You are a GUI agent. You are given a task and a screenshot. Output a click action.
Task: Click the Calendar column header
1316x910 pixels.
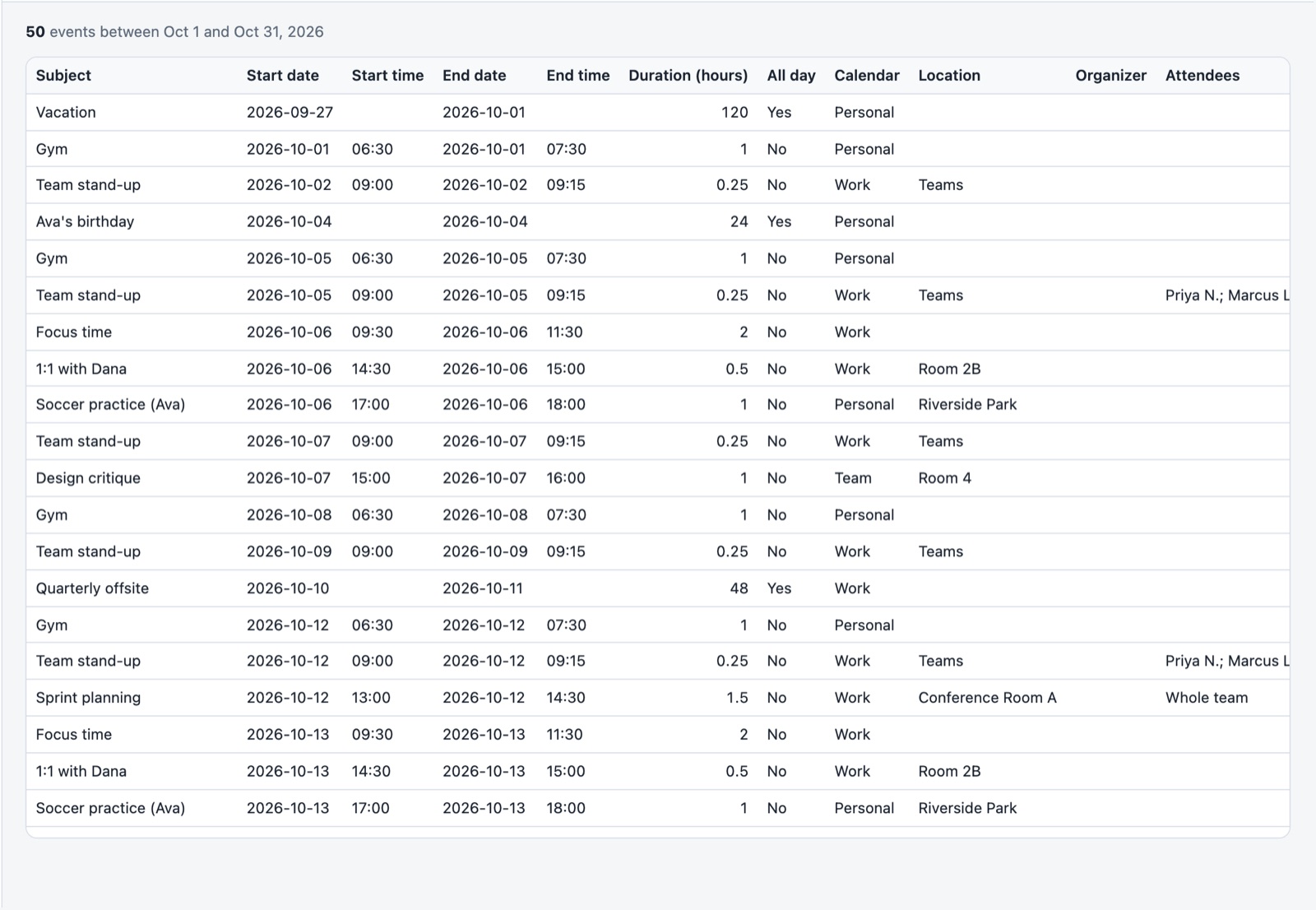867,76
